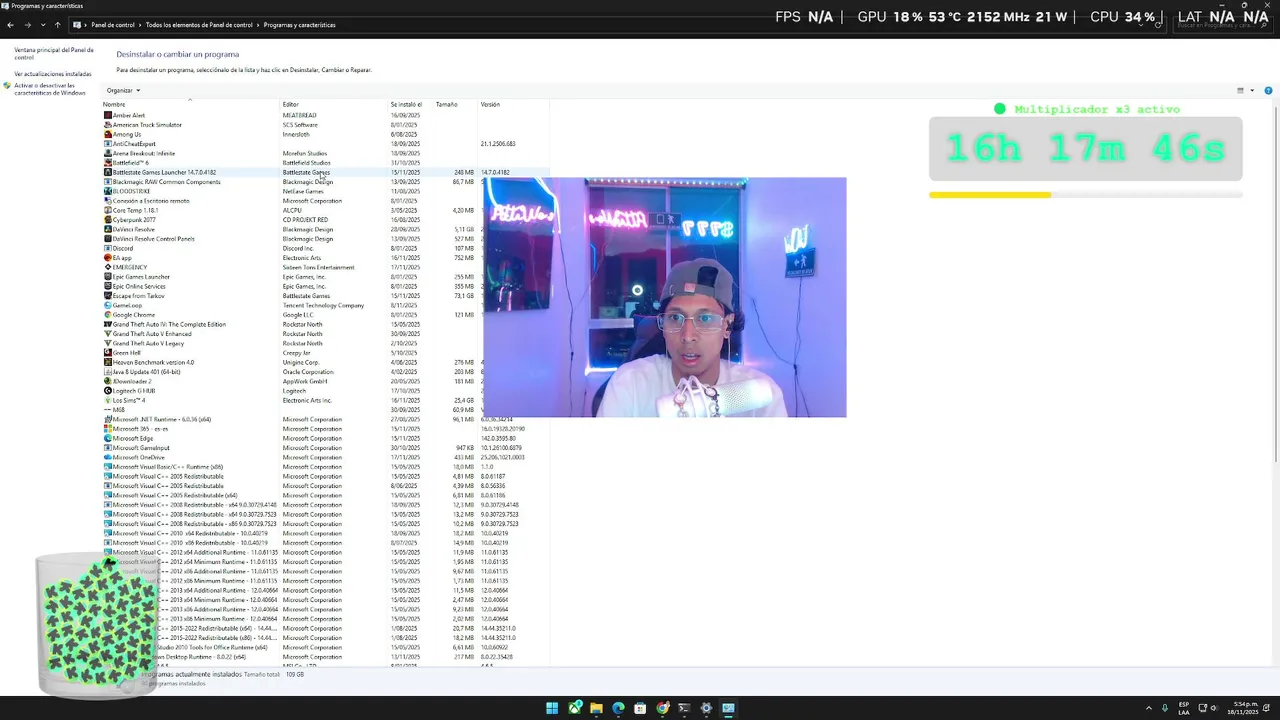Click the ESP LAA language indicator
Viewport: 1280px width, 720px height.
[x=1184, y=708]
